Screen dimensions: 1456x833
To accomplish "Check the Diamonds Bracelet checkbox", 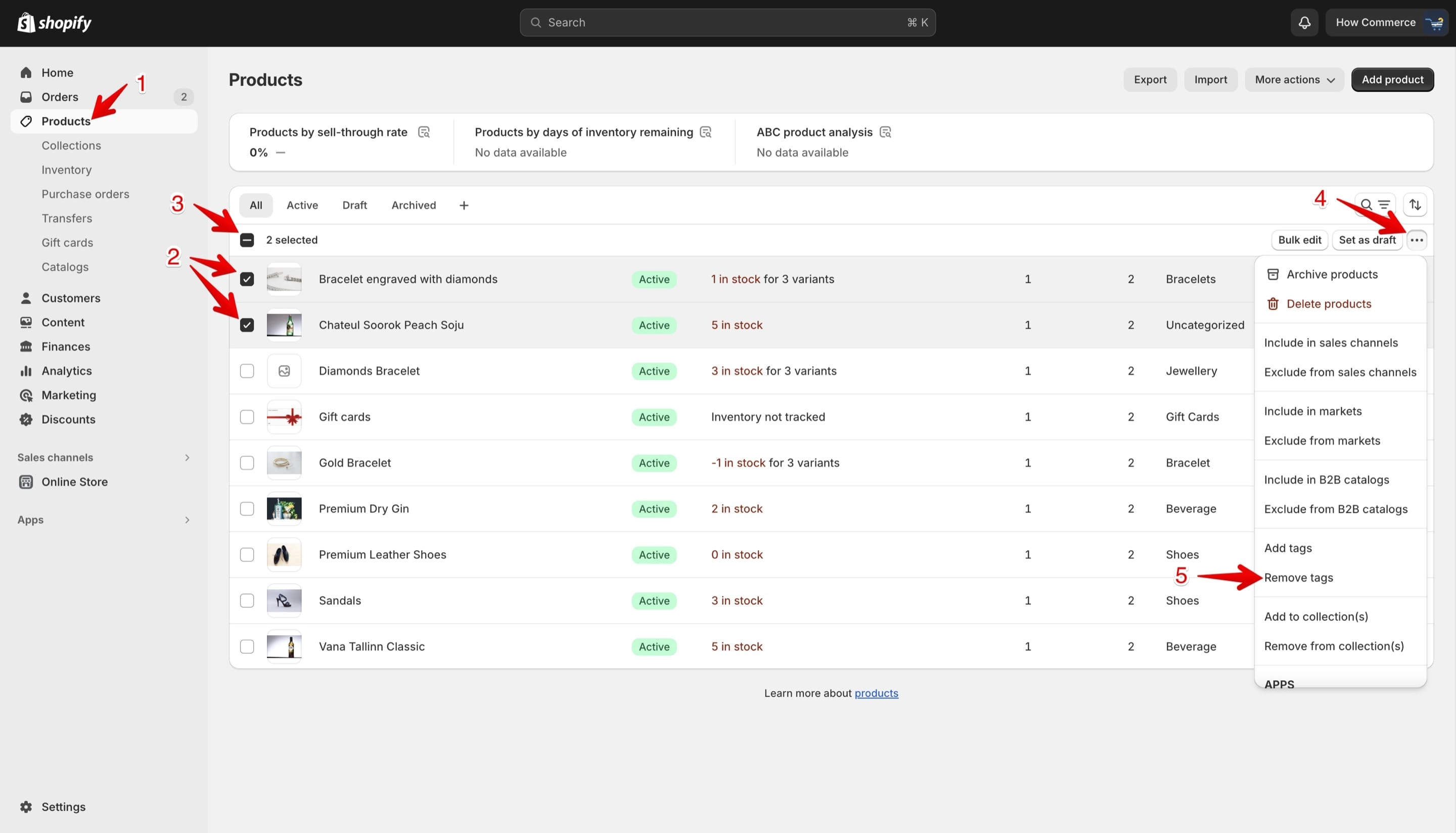I will click(247, 371).
